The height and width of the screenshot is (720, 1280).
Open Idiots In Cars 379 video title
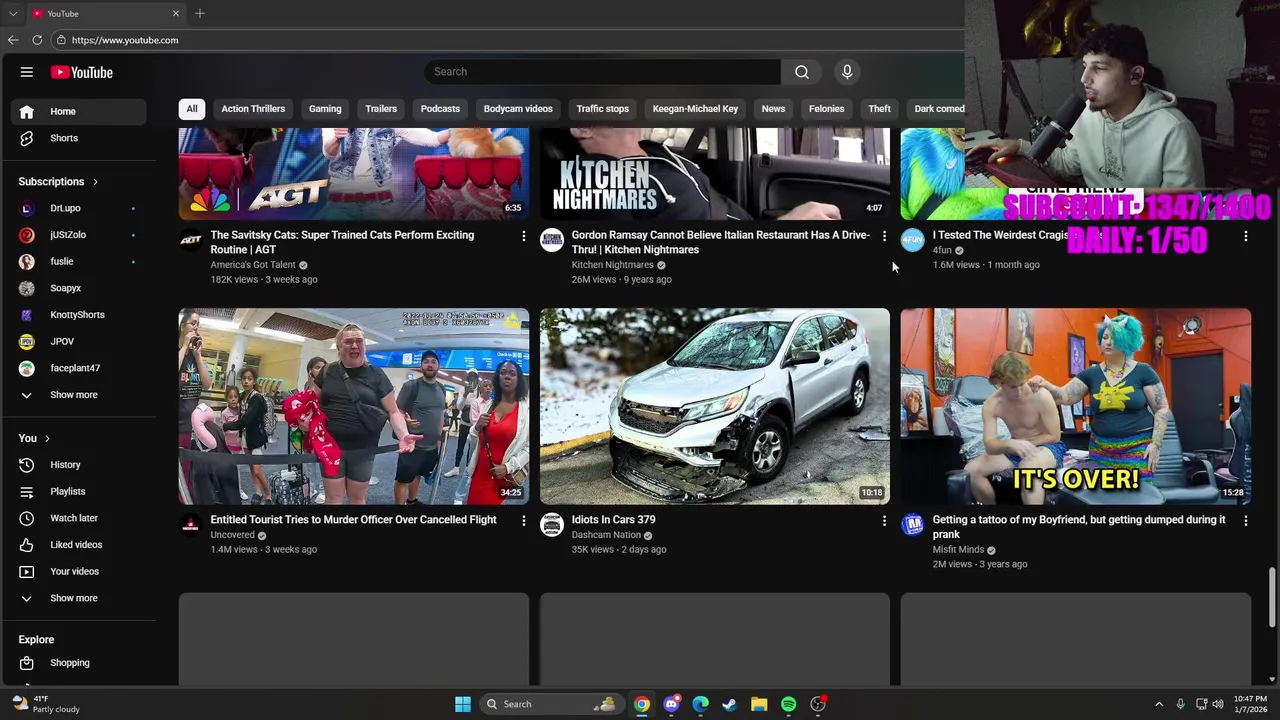click(613, 520)
